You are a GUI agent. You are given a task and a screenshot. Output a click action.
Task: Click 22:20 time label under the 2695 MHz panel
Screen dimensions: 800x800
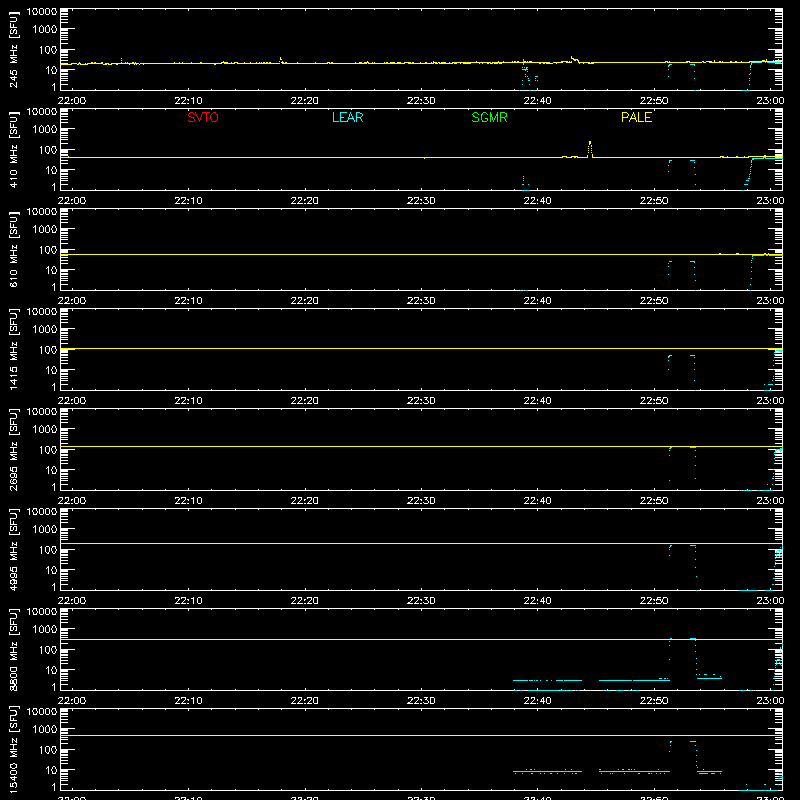(305, 501)
